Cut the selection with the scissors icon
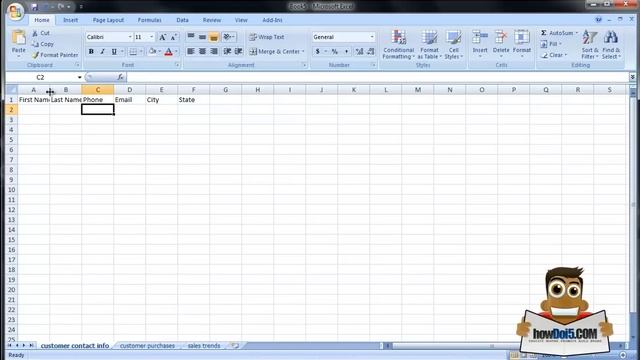The image size is (640, 360). 36,33
